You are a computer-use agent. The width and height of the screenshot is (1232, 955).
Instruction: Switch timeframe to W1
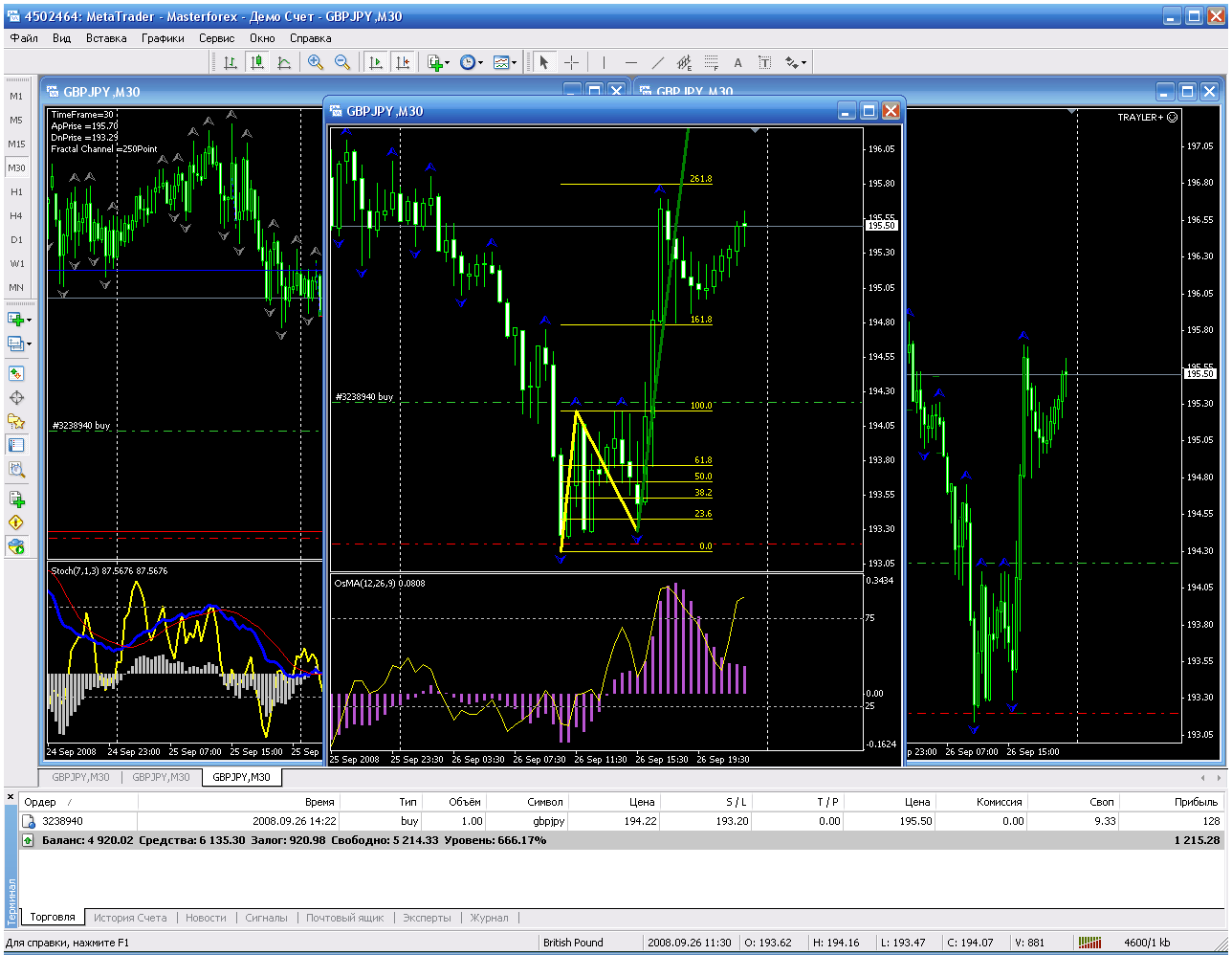(x=16, y=264)
